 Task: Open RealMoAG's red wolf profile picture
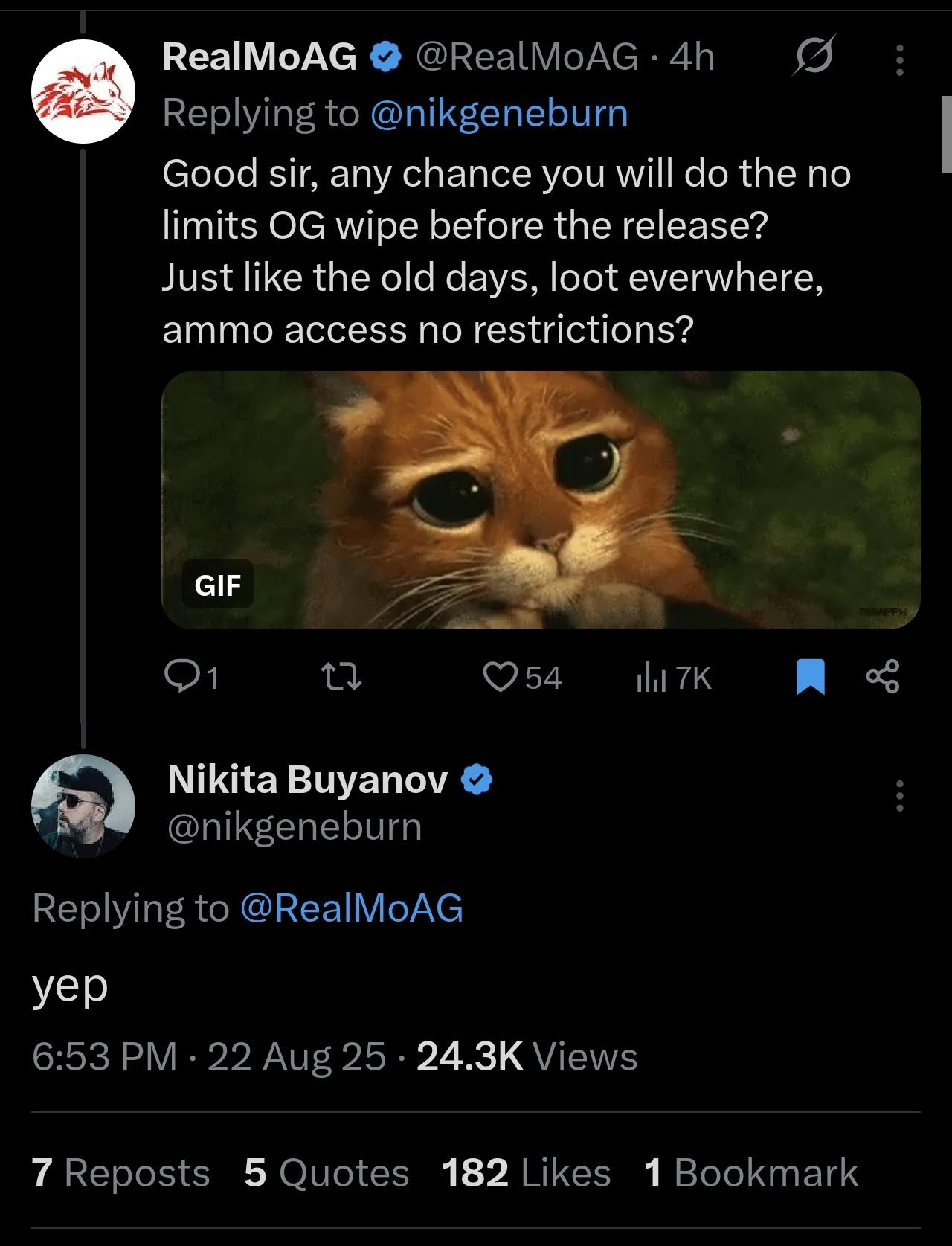click(x=83, y=91)
